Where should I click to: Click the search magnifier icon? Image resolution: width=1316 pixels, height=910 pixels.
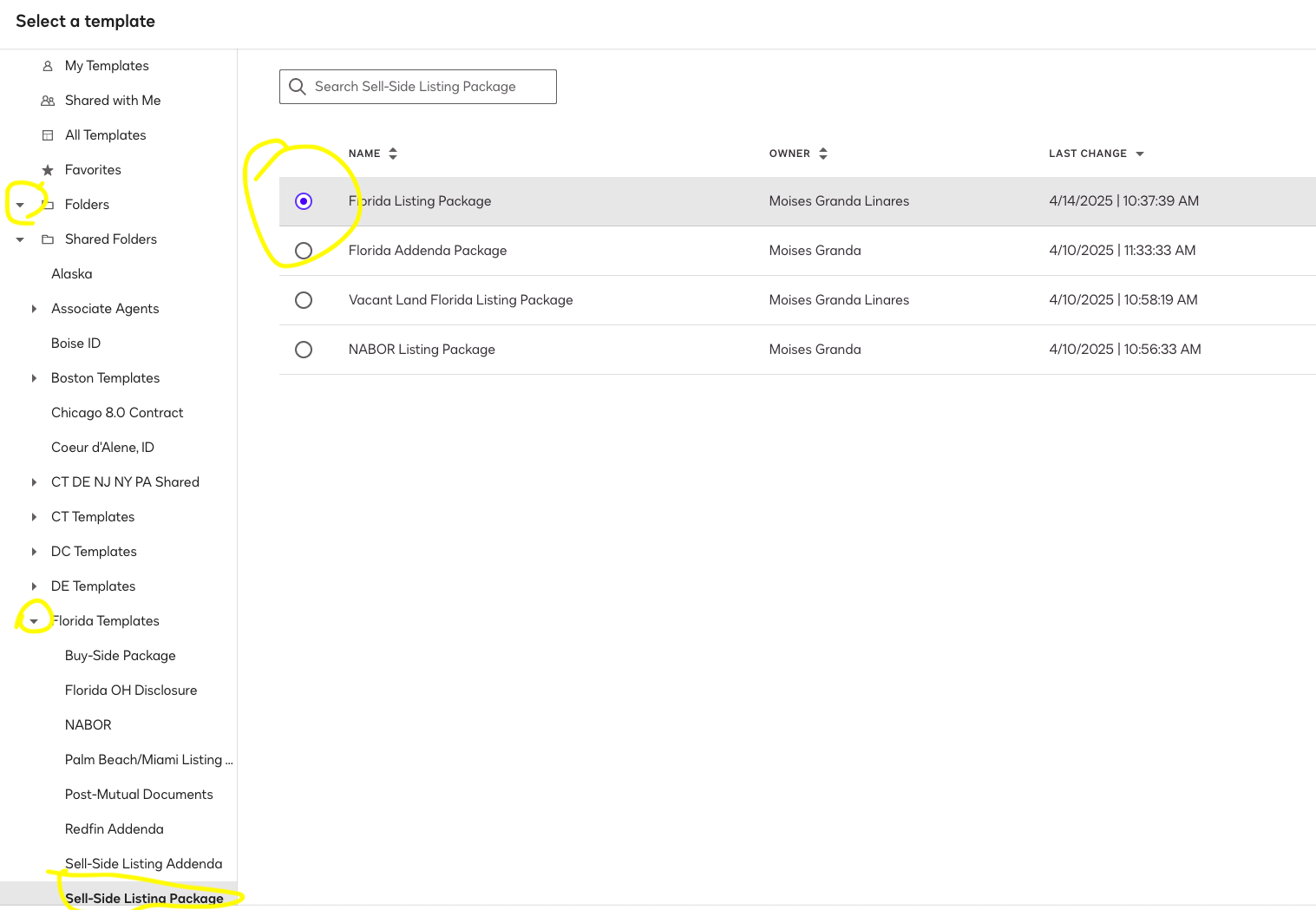[x=298, y=87]
